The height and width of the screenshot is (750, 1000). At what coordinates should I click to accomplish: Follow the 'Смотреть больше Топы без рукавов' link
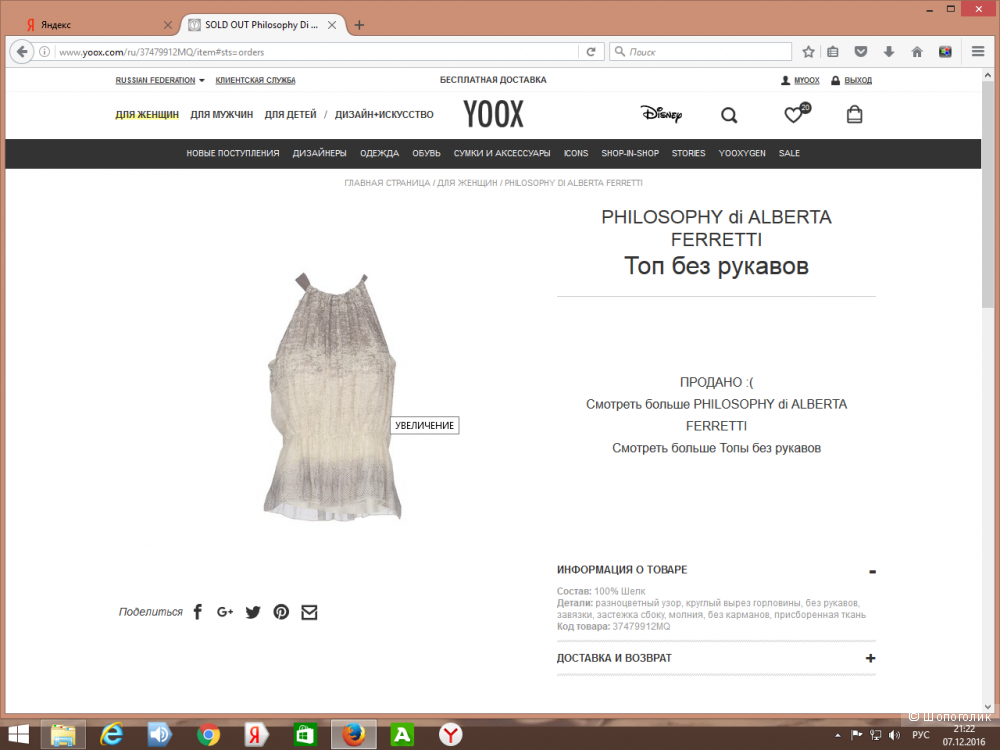coord(716,448)
